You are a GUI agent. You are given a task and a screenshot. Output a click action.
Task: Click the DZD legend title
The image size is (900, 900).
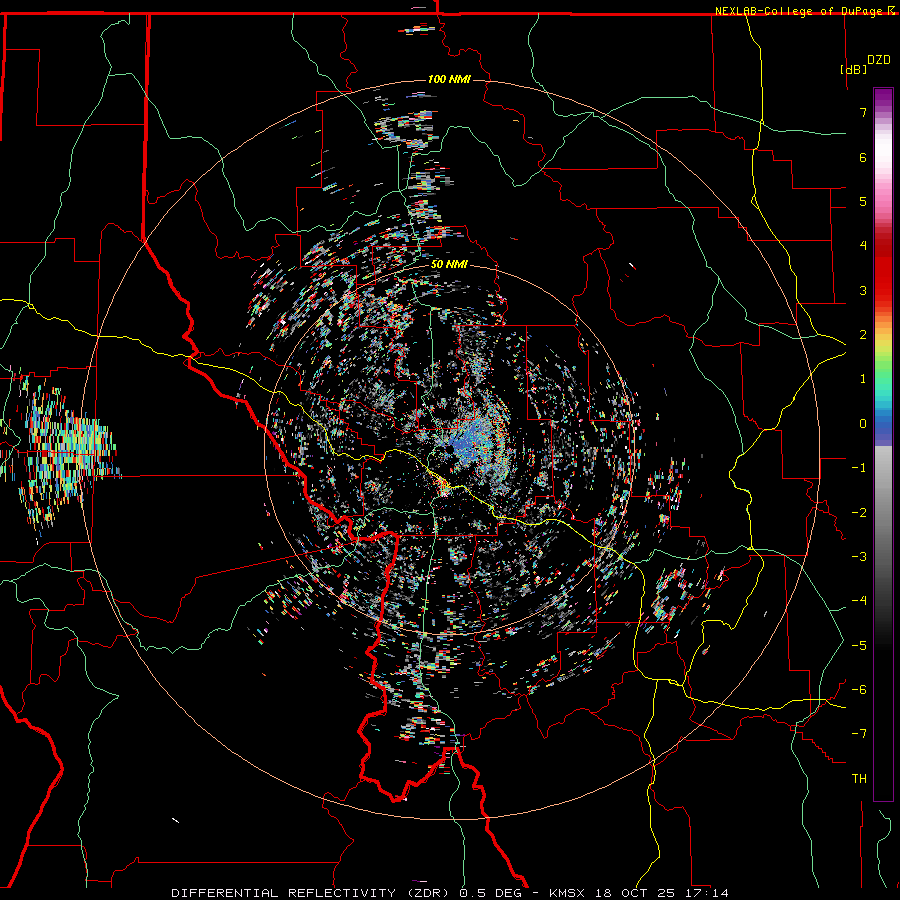pyautogui.click(x=879, y=60)
